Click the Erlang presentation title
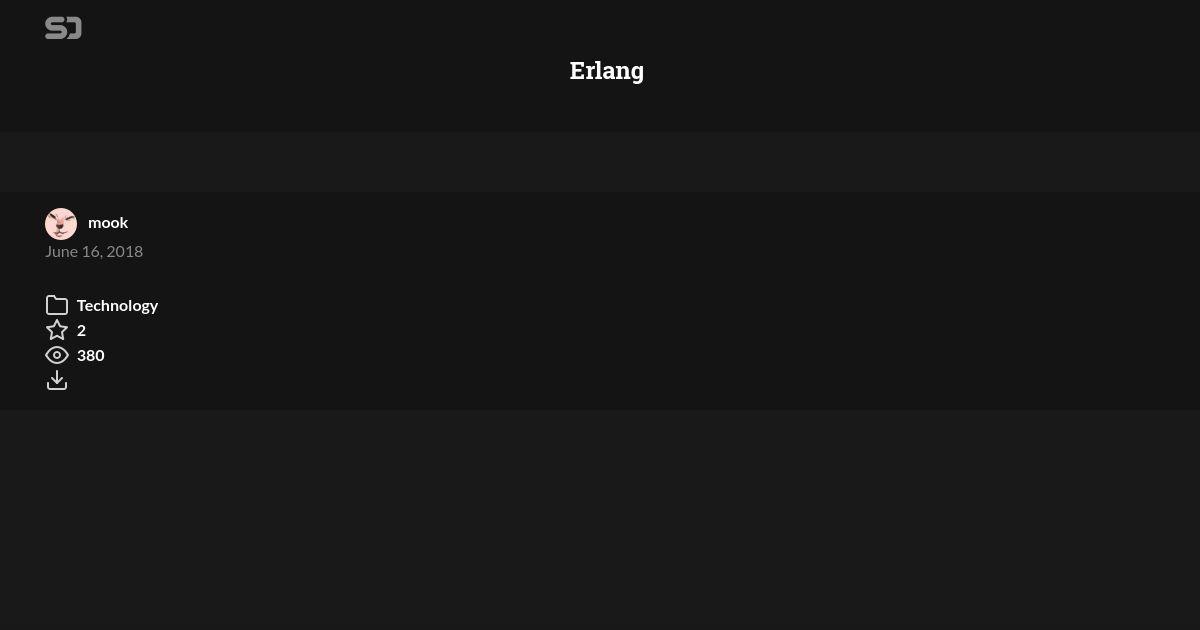 pyautogui.click(x=607, y=70)
